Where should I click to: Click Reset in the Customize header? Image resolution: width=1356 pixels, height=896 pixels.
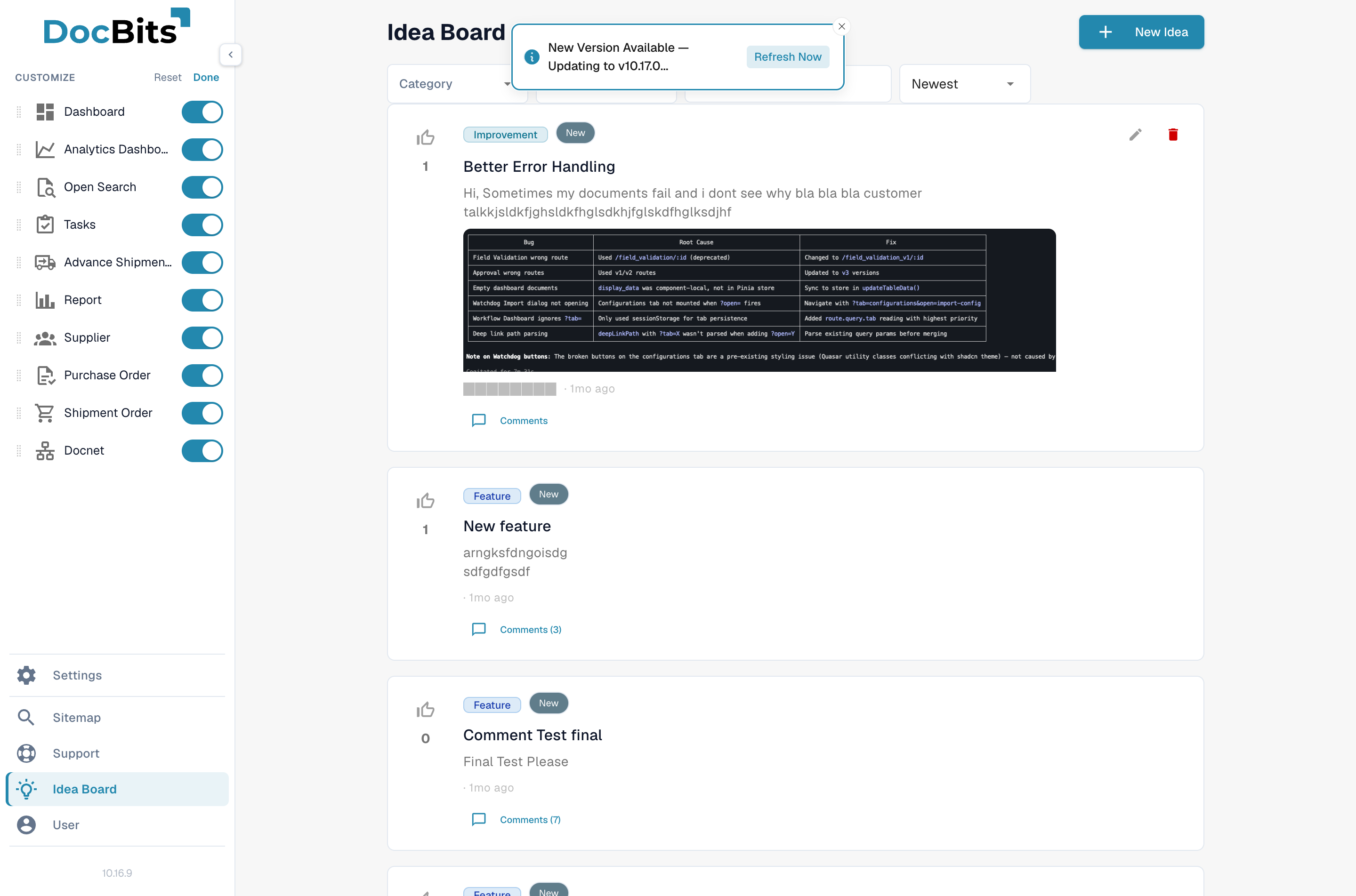pos(168,77)
